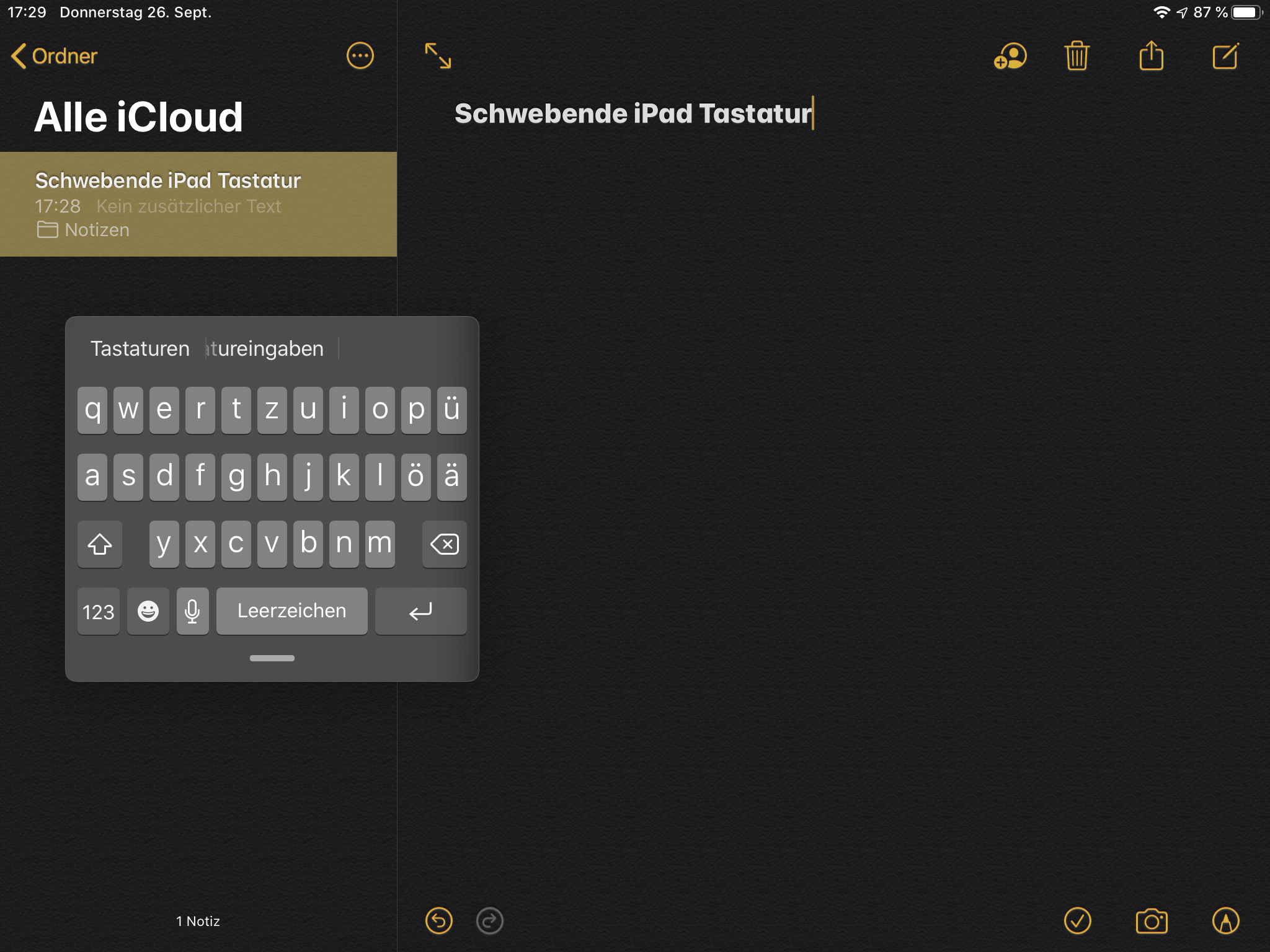Tap the backspace delete key

click(x=445, y=544)
